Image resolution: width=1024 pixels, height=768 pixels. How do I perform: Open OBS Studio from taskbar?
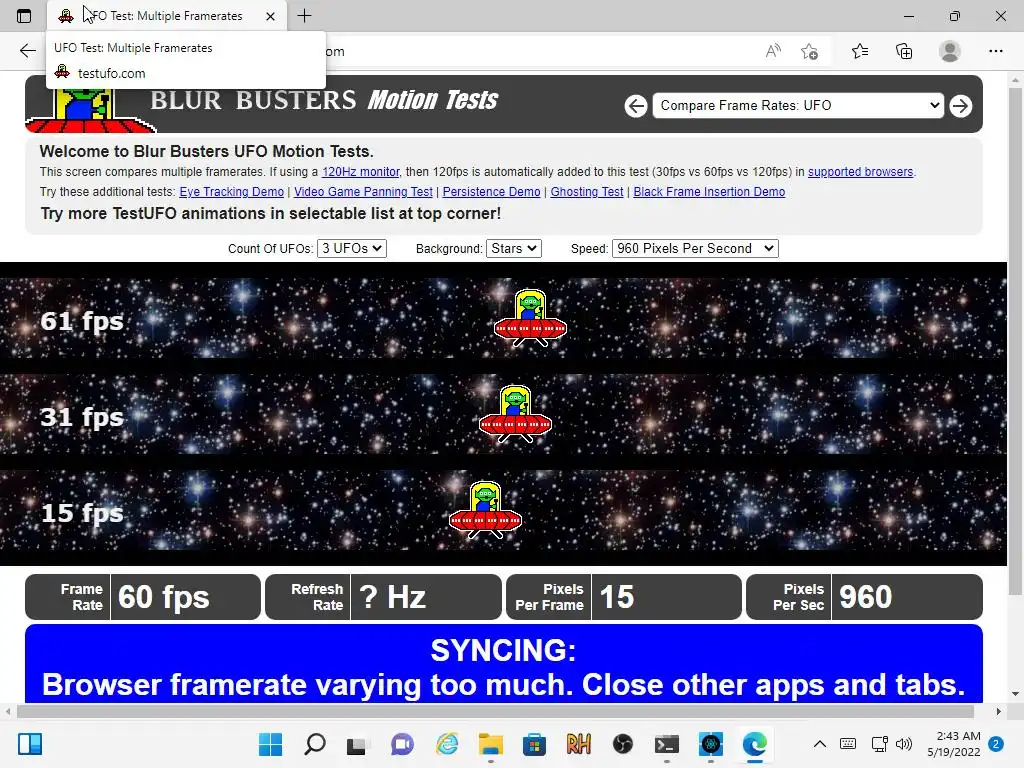pos(622,744)
